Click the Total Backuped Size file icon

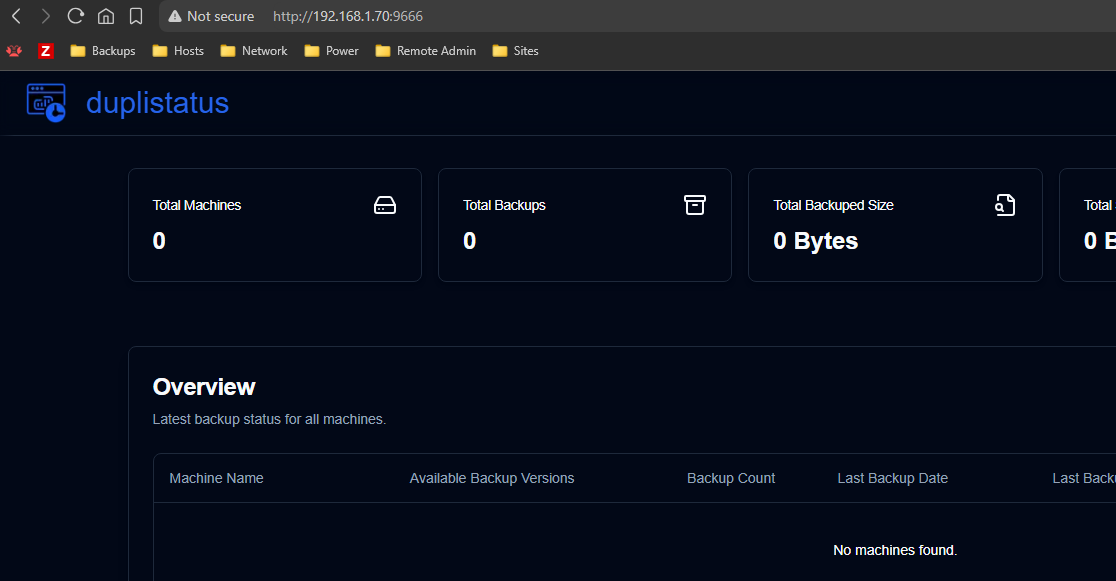point(1005,205)
